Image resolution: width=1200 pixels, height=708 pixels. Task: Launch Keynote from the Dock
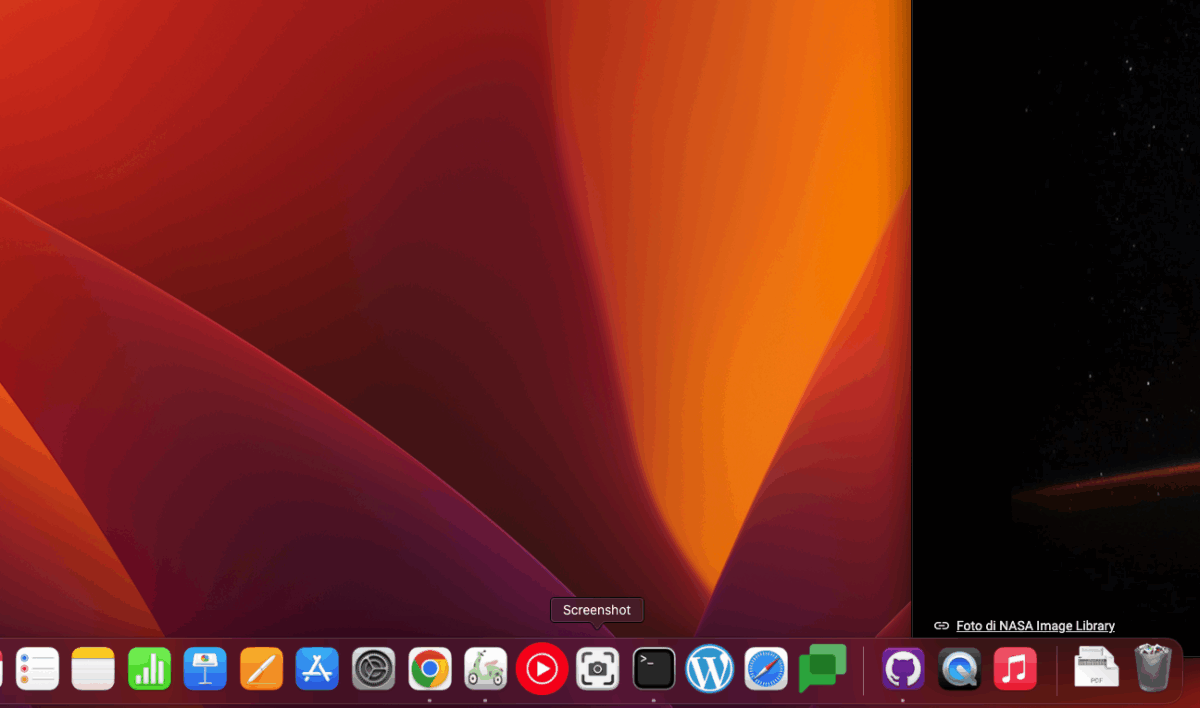(x=205, y=669)
